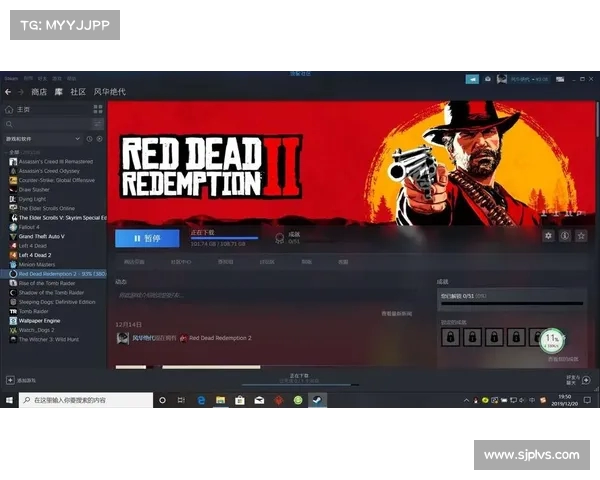The width and height of the screenshot is (600, 480).
Task: Open File Explorer from taskbar
Action: pos(220,400)
